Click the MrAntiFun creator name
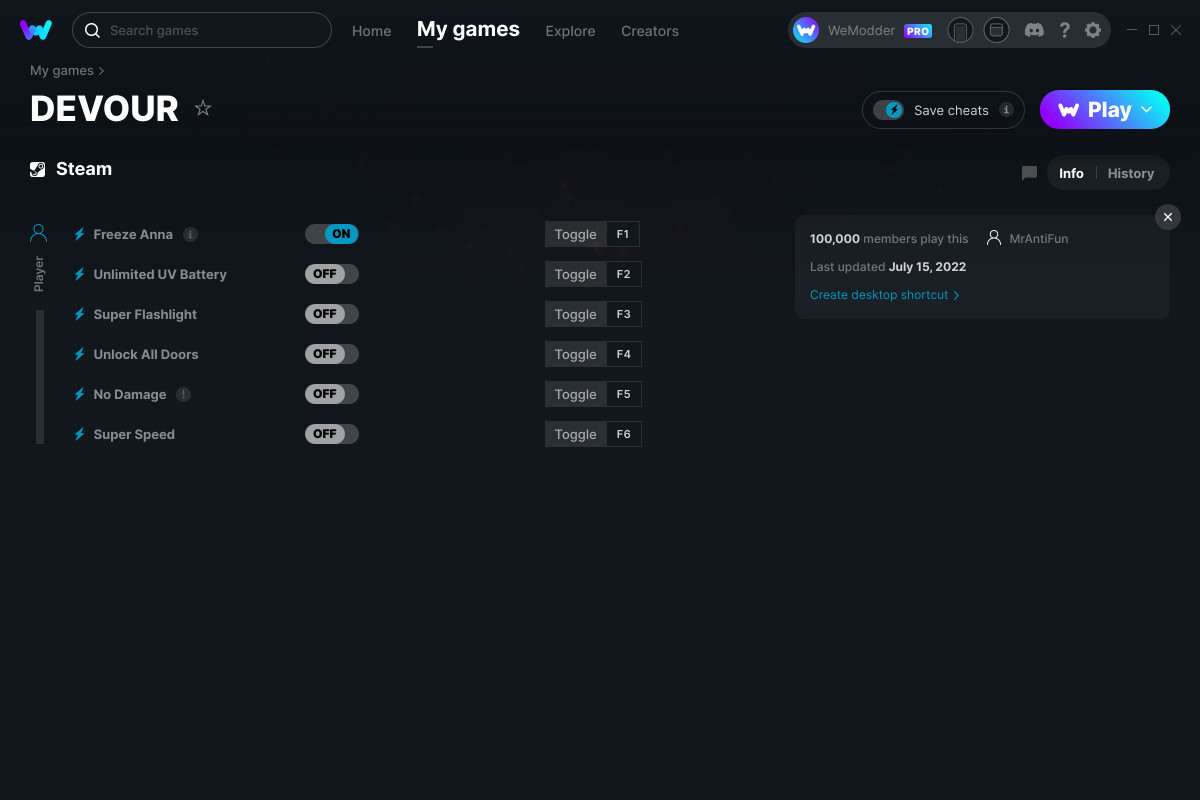1200x800 pixels. pyautogui.click(x=1039, y=239)
